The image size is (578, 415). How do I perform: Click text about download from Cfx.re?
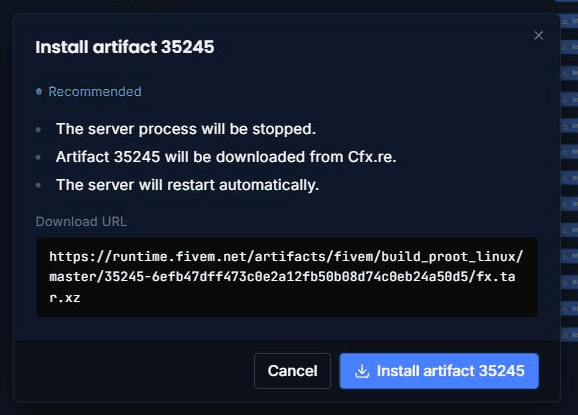(x=226, y=157)
